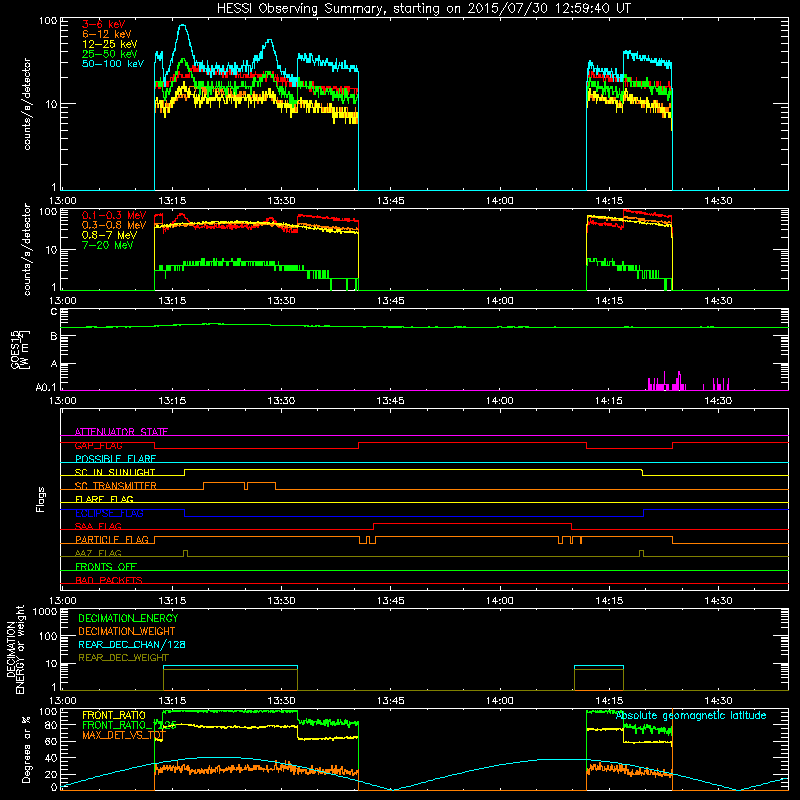This screenshot has height=800, width=800.
Task: Select the SC_IN_SUNLIGHT flag label
Action: [115, 472]
